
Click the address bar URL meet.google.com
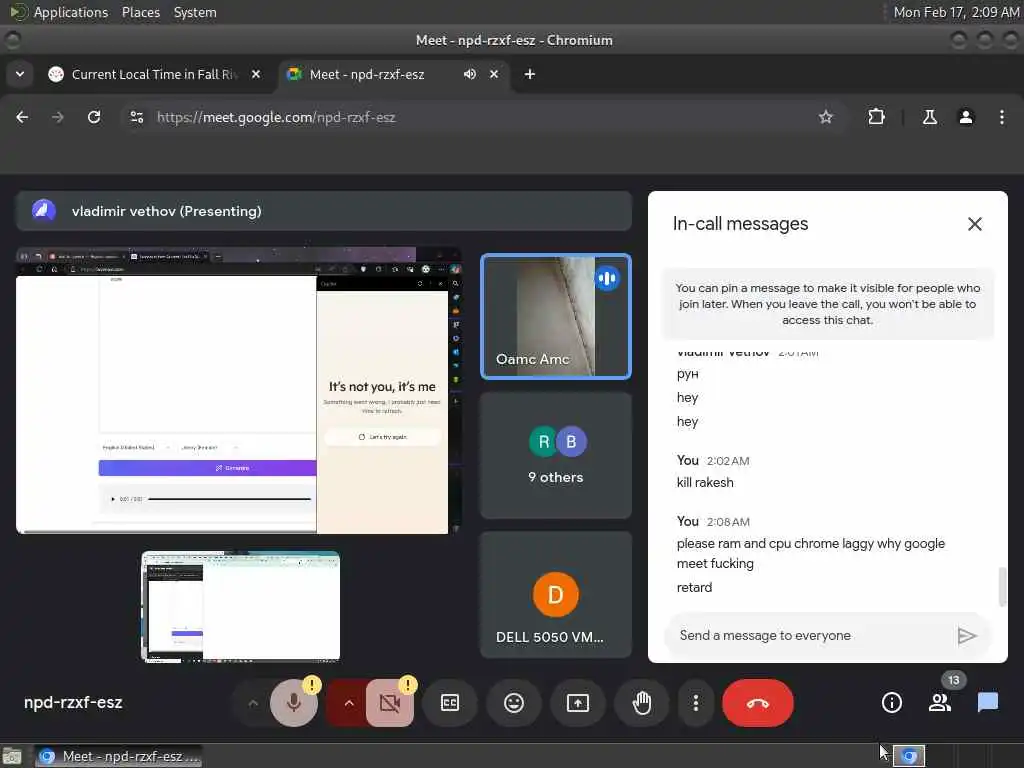(x=276, y=118)
